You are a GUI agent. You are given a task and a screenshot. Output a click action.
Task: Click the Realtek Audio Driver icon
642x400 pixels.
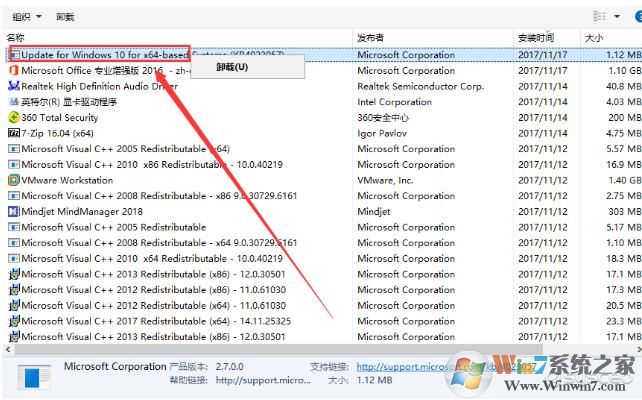14,86
